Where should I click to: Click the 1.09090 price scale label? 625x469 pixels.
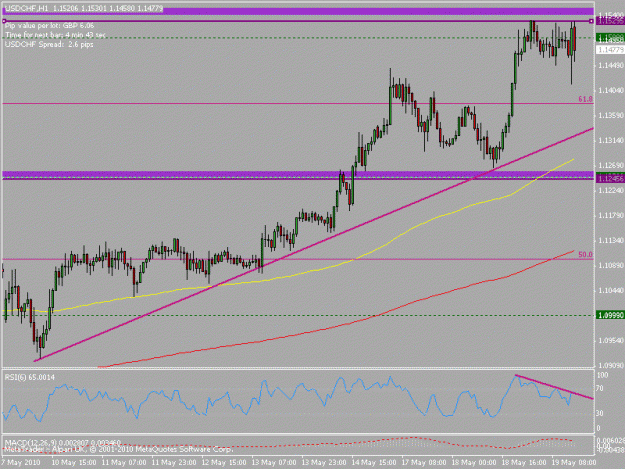[611, 365]
